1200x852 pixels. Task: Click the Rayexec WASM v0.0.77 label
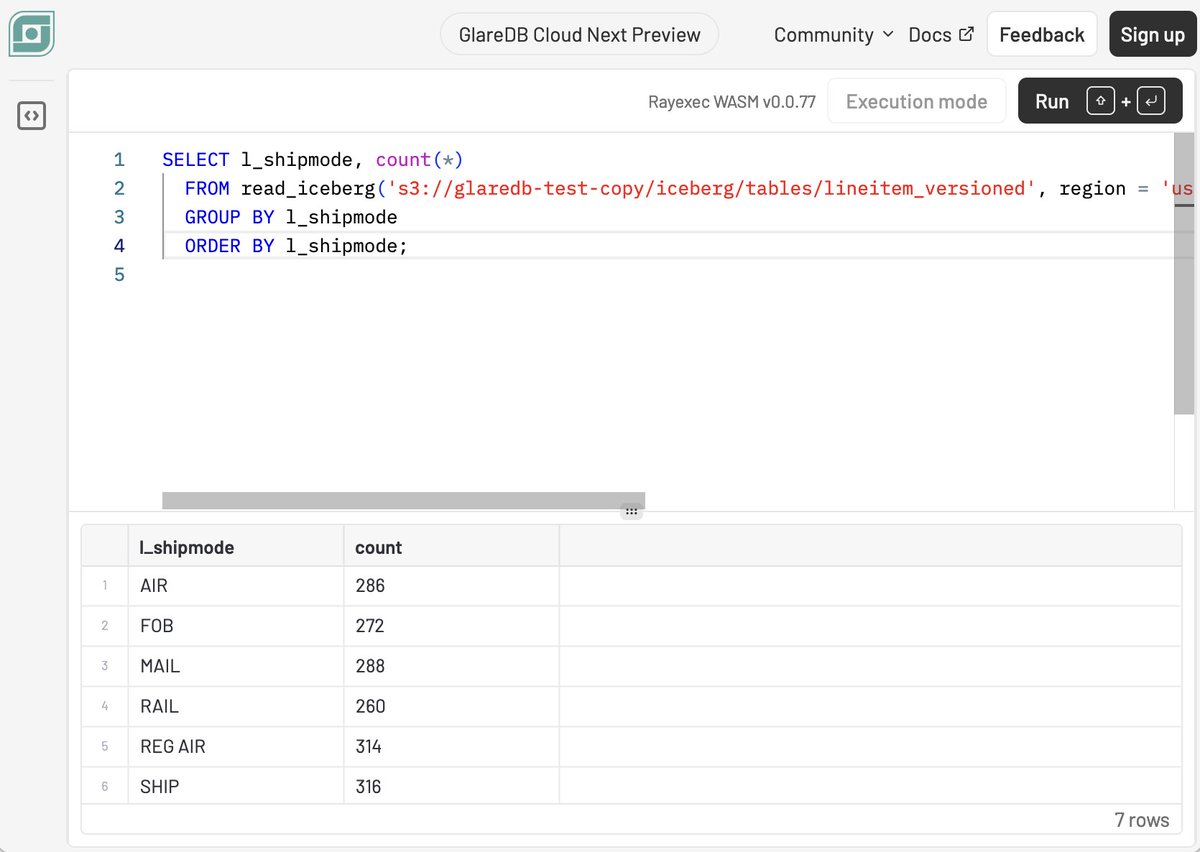click(x=732, y=102)
